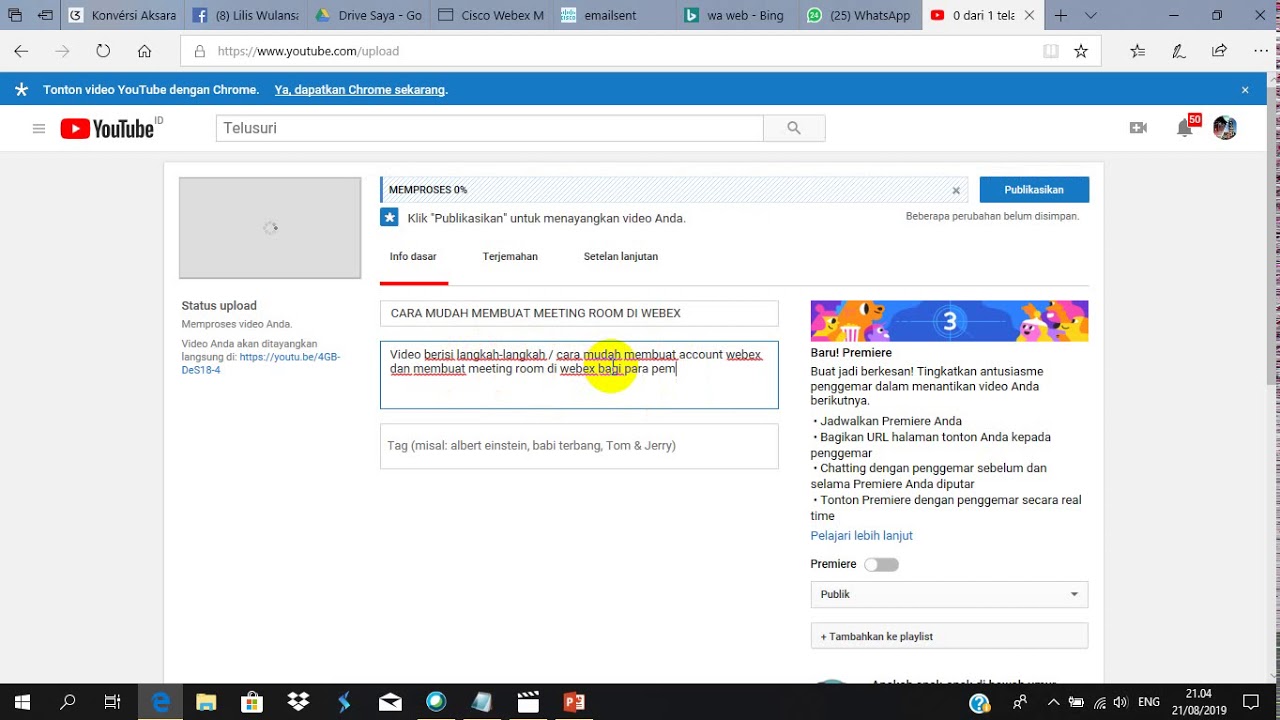Open the Windows Start menu

[x=21, y=702]
